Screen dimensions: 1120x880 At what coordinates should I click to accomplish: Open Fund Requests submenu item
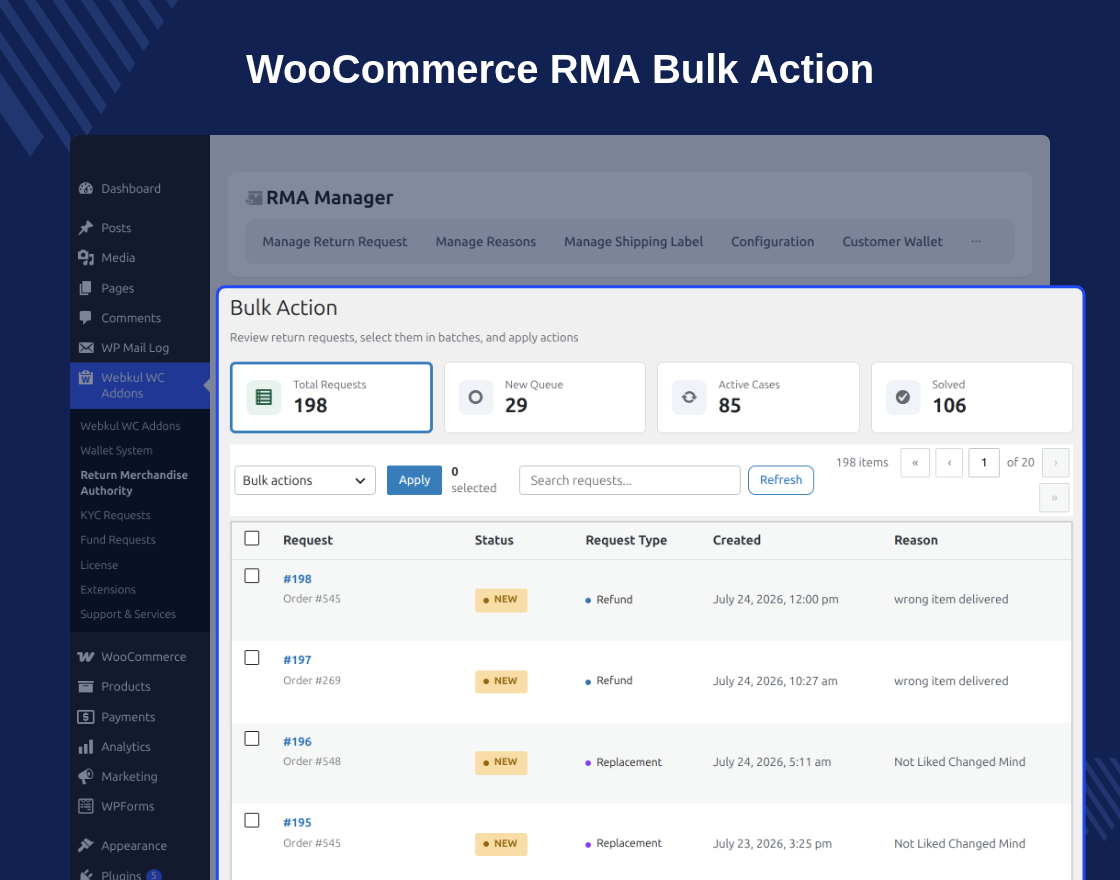click(x=118, y=540)
